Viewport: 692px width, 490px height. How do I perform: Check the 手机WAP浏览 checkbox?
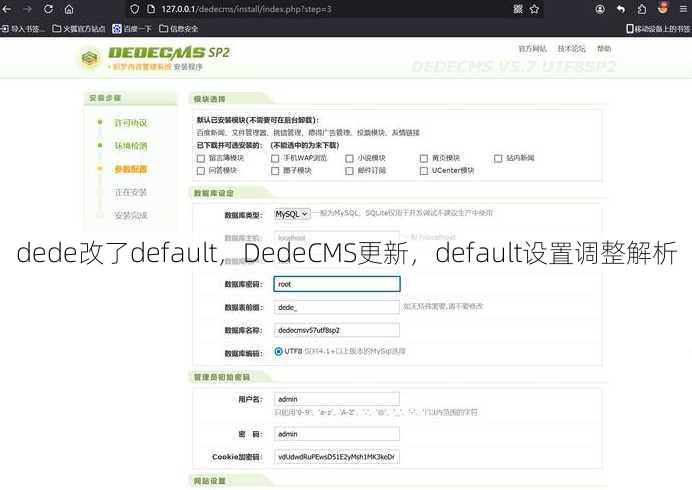(x=275, y=158)
